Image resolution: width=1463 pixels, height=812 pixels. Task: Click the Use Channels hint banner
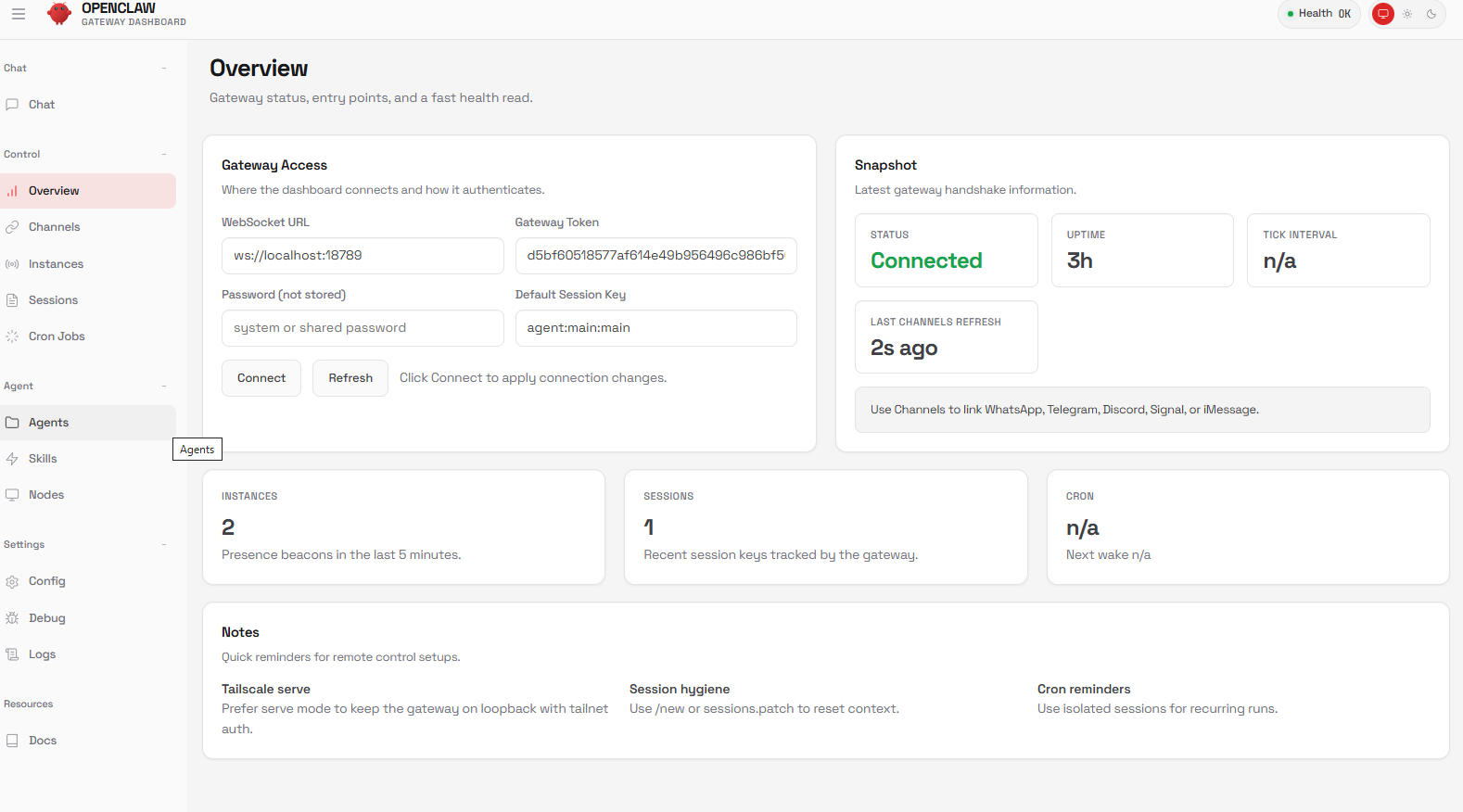click(x=1142, y=410)
